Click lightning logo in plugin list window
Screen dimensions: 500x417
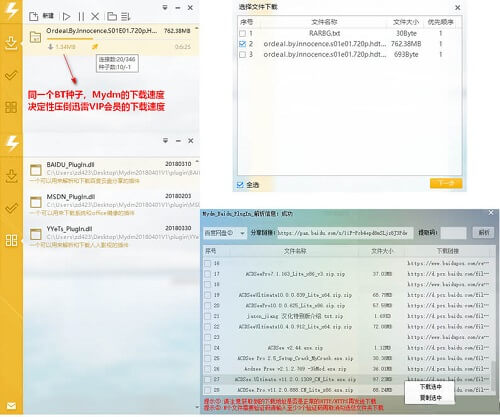coord(12,143)
